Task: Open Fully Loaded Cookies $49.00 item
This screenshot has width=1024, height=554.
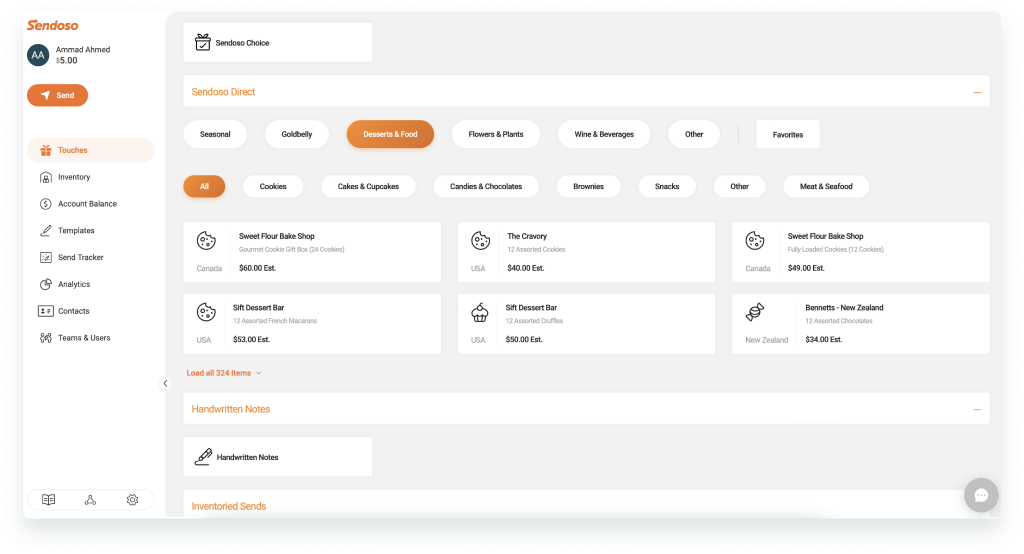Action: click(x=861, y=252)
